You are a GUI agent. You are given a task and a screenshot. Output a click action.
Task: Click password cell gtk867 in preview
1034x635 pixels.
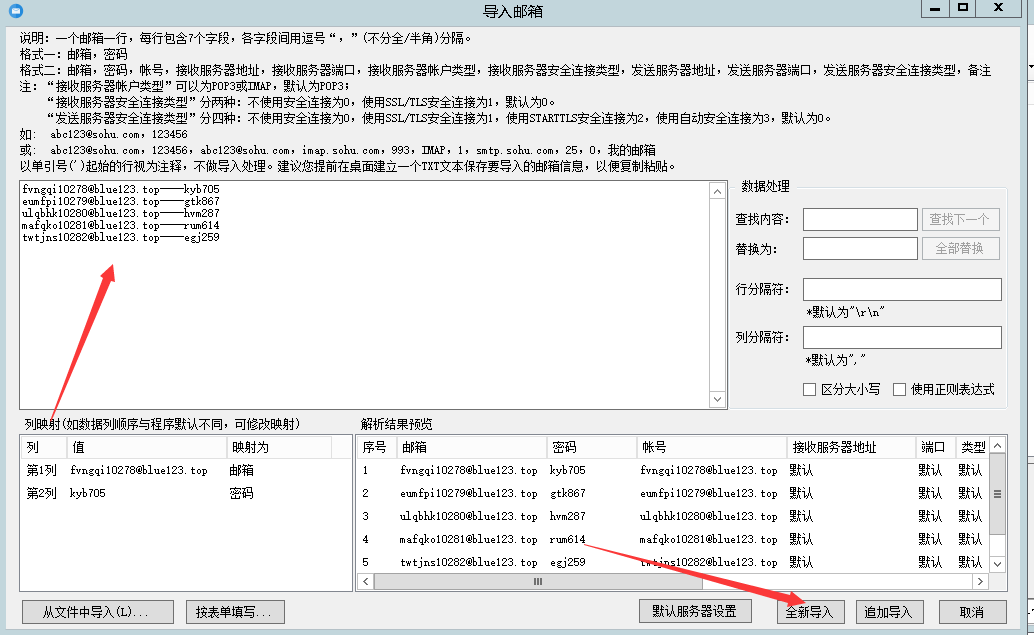(x=567, y=493)
